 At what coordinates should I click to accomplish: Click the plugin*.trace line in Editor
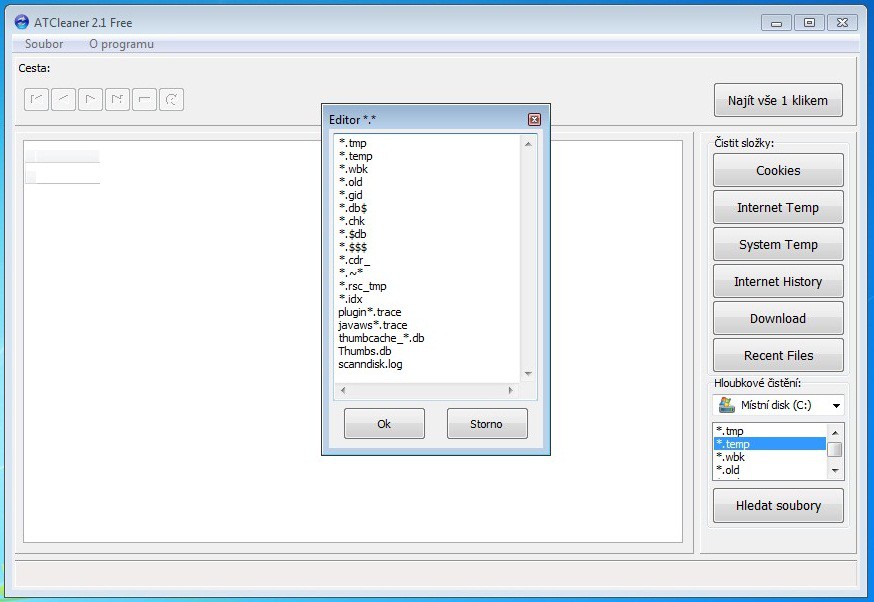tap(370, 312)
